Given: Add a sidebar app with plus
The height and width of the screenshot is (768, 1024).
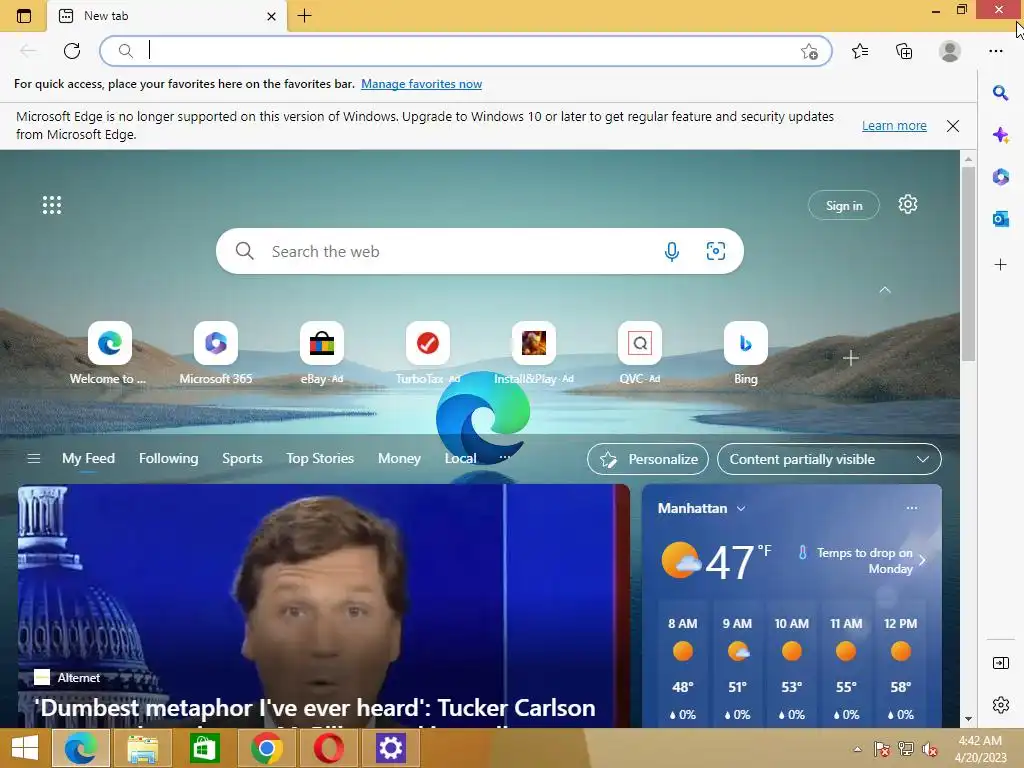Looking at the screenshot, I should click(x=1000, y=264).
